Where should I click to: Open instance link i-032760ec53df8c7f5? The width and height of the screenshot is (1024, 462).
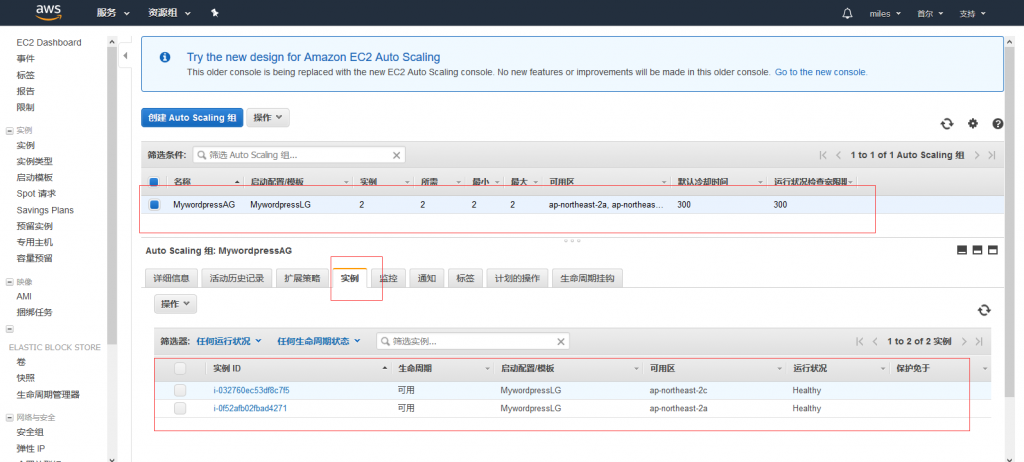pos(251,390)
